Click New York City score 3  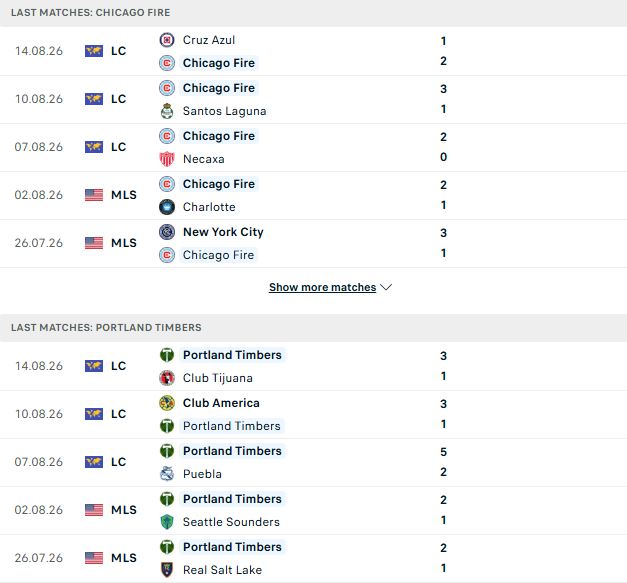(x=443, y=233)
